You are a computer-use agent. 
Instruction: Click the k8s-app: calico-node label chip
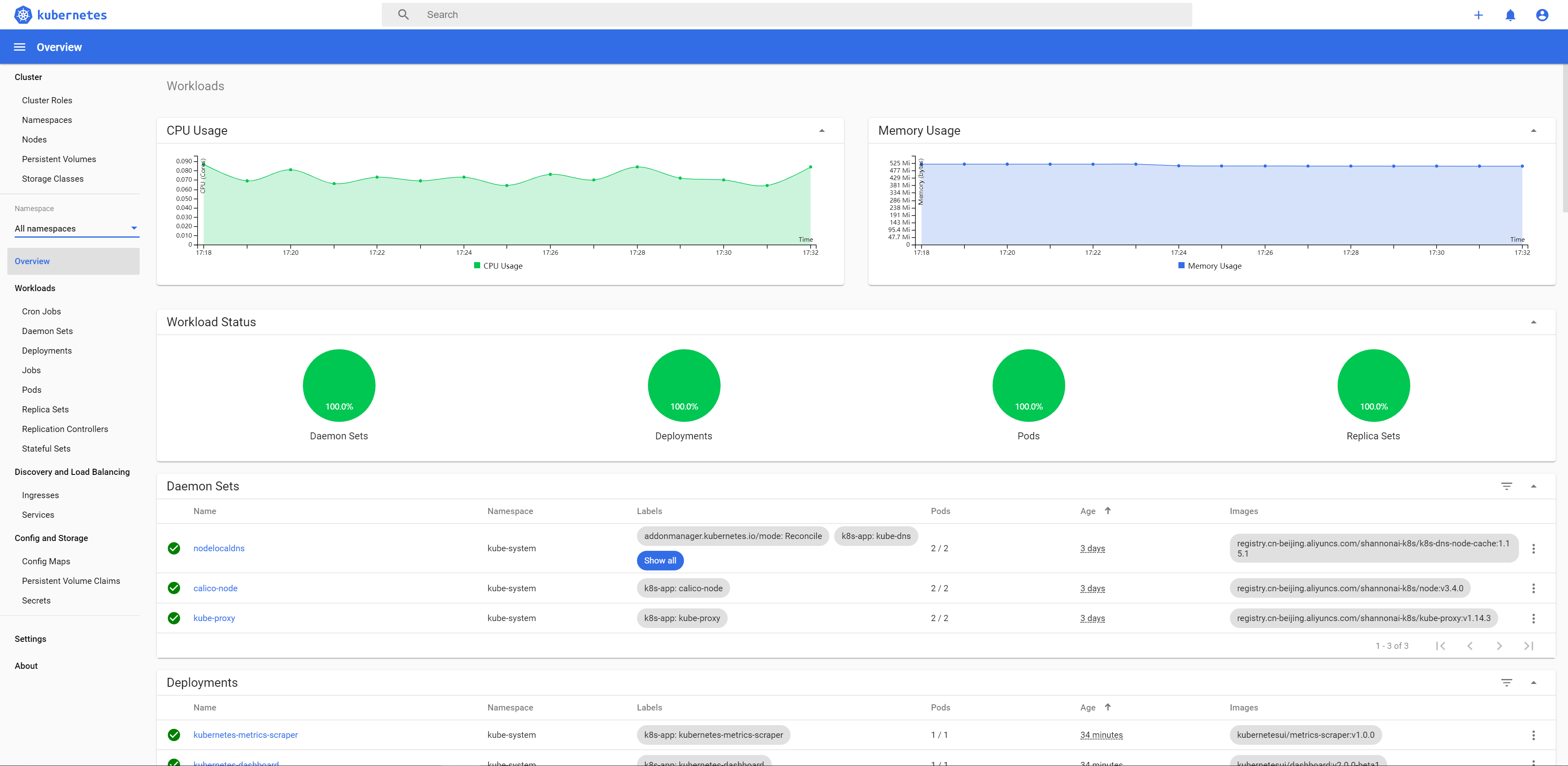683,588
